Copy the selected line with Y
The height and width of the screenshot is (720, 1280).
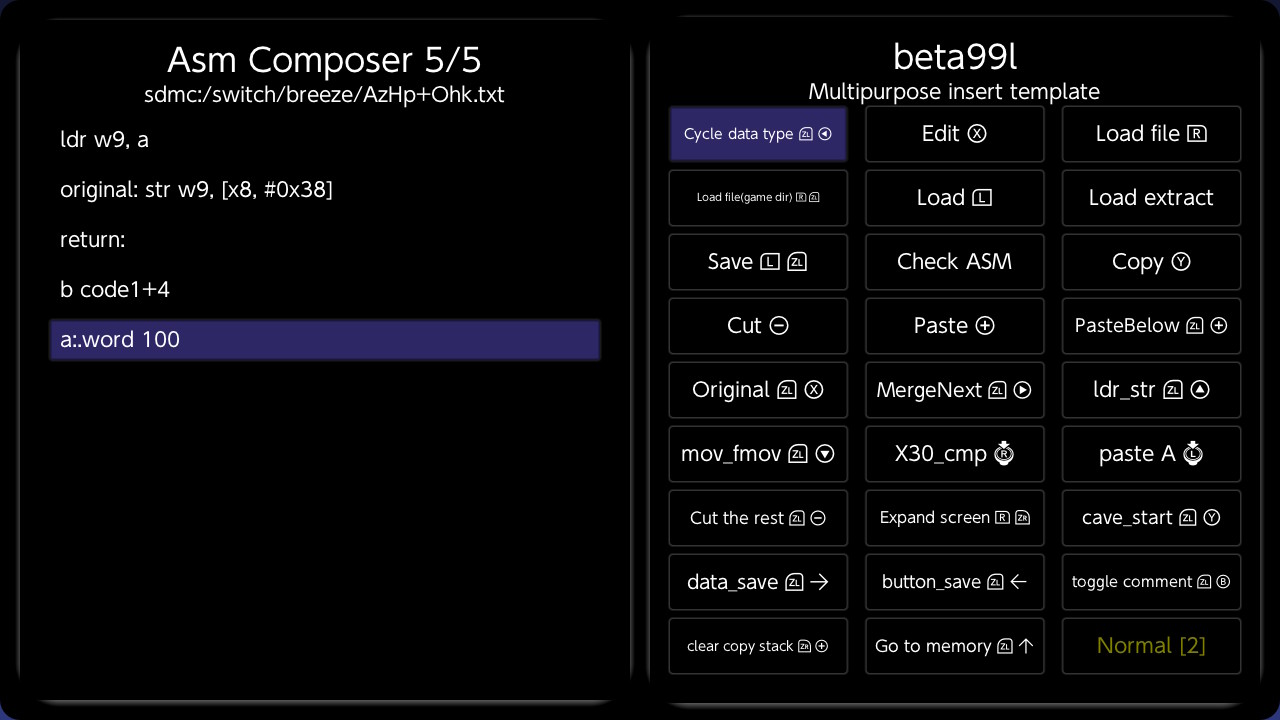coord(1151,262)
